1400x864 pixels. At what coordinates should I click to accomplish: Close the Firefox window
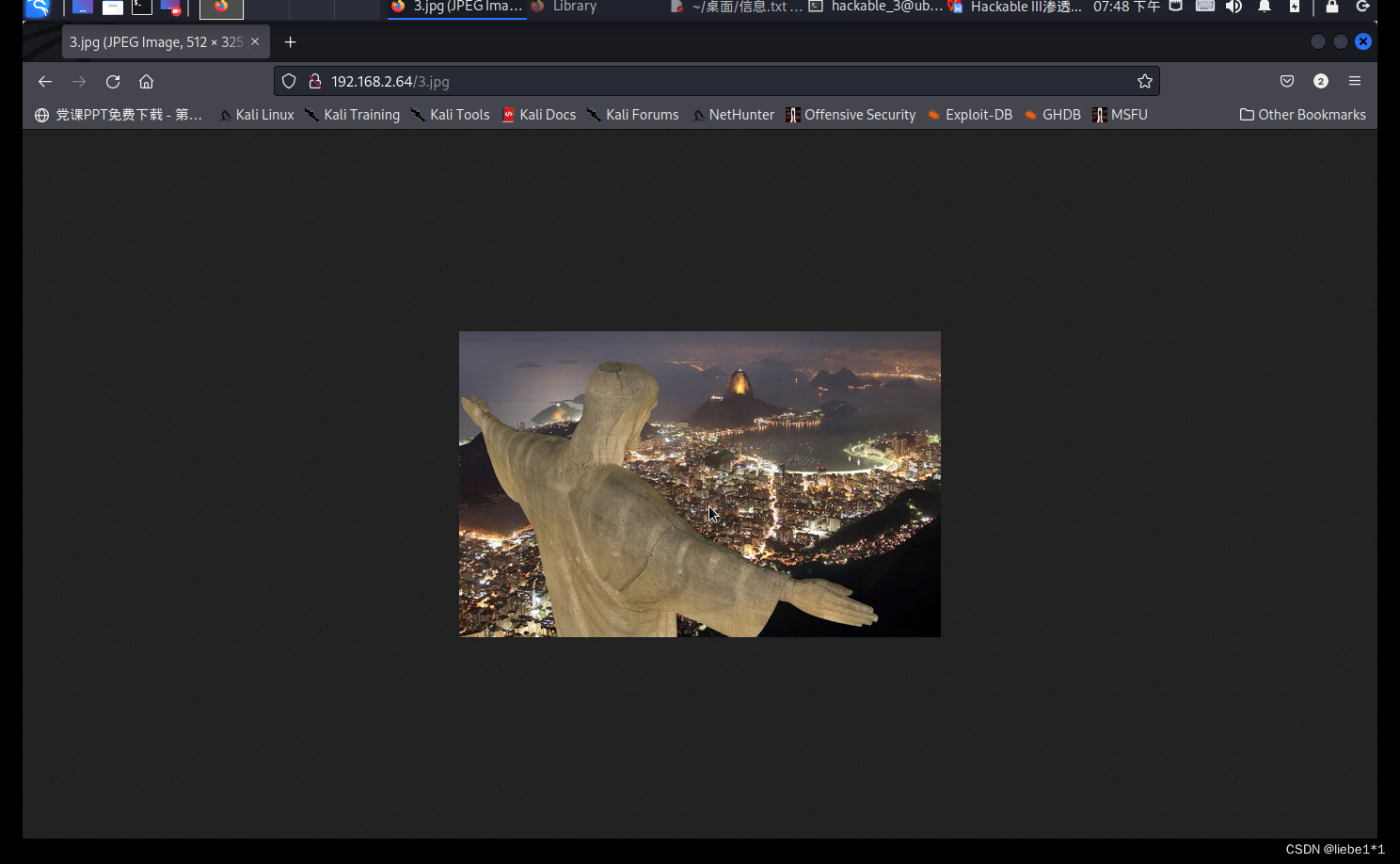point(1363,41)
